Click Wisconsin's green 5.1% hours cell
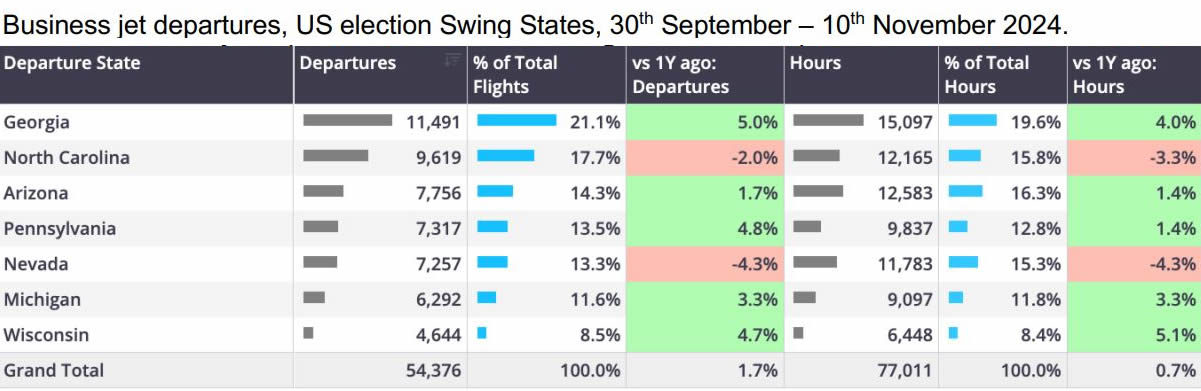 point(1134,335)
